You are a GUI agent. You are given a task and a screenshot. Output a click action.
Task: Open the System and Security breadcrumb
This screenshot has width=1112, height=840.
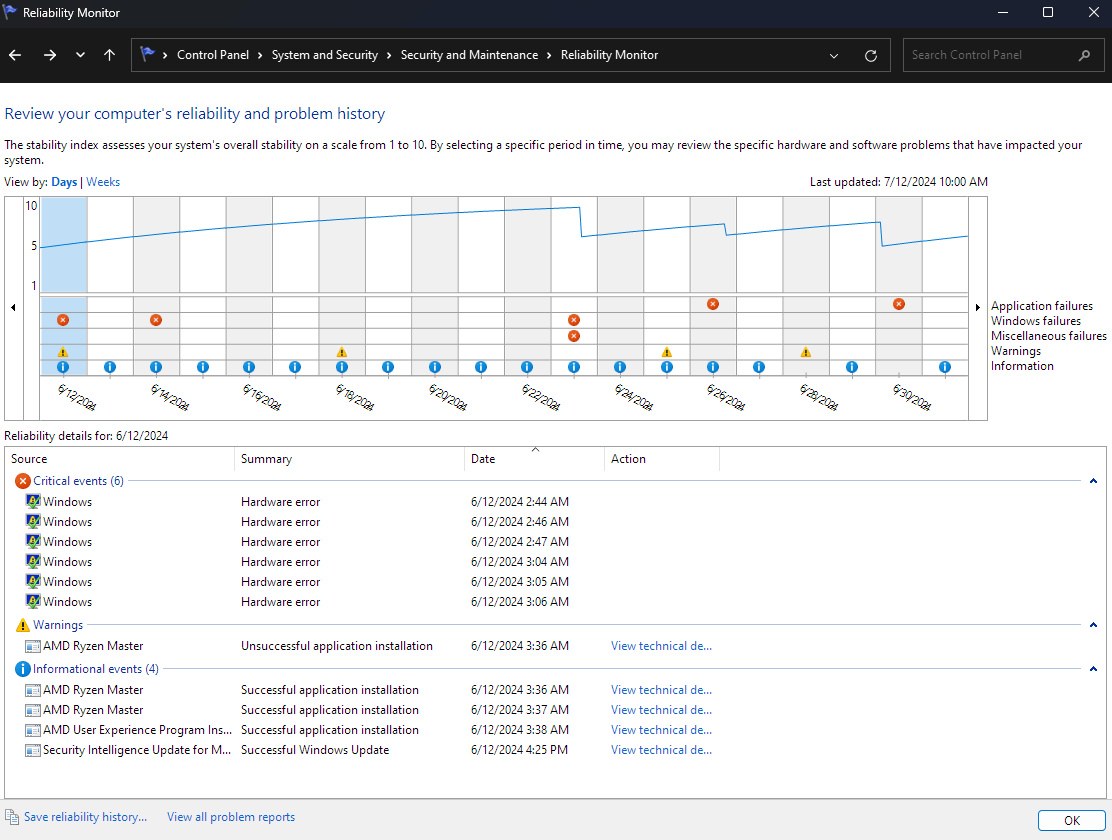point(325,55)
